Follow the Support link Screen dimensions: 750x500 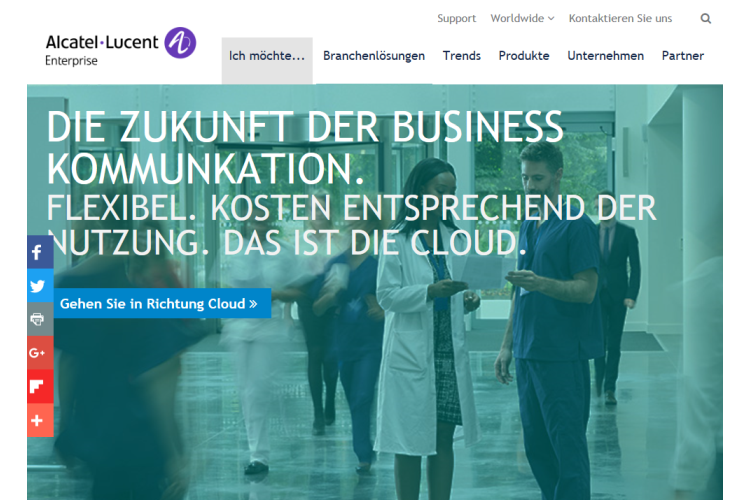[x=456, y=18]
